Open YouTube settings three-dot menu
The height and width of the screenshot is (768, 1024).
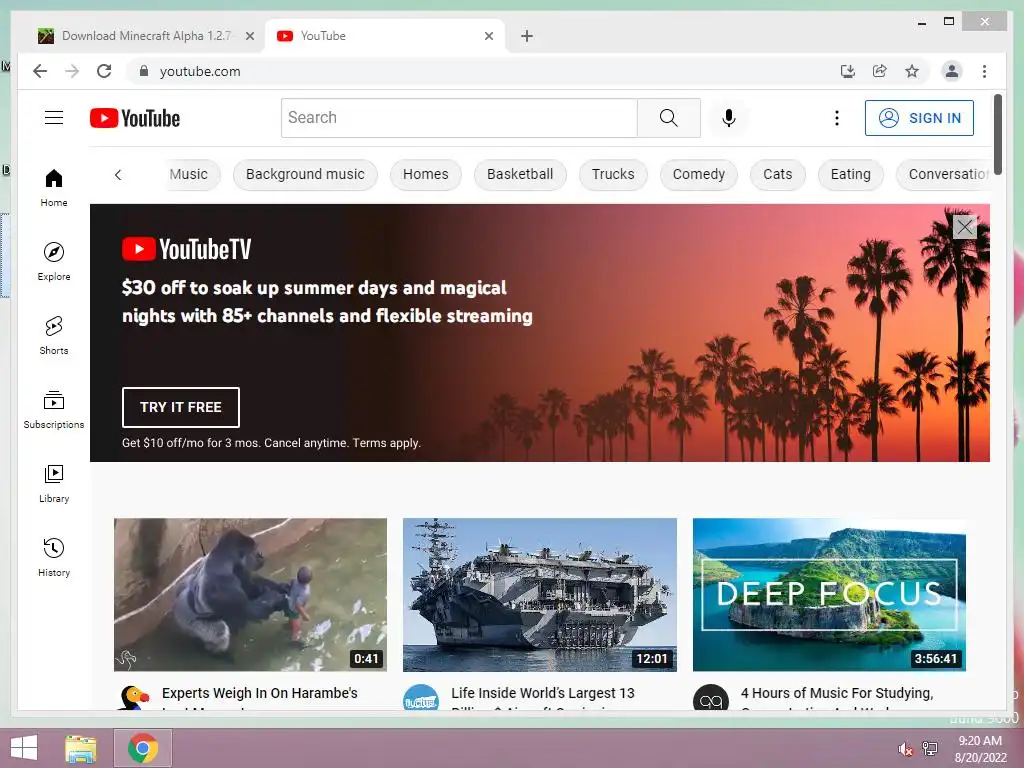(837, 118)
